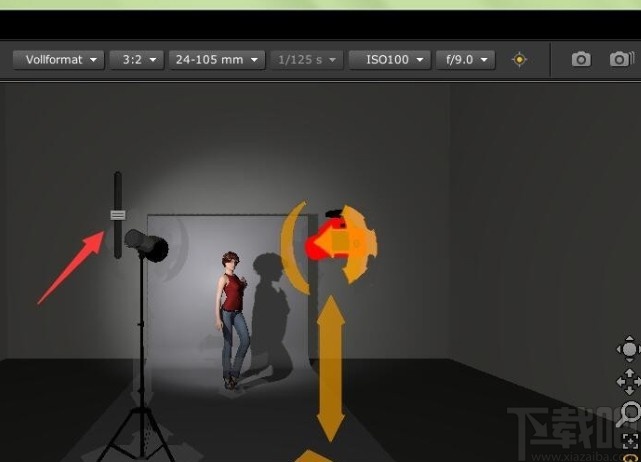Click the frame-selection focus view icon
Image resolution: width=641 pixels, height=462 pixels.
(631, 441)
